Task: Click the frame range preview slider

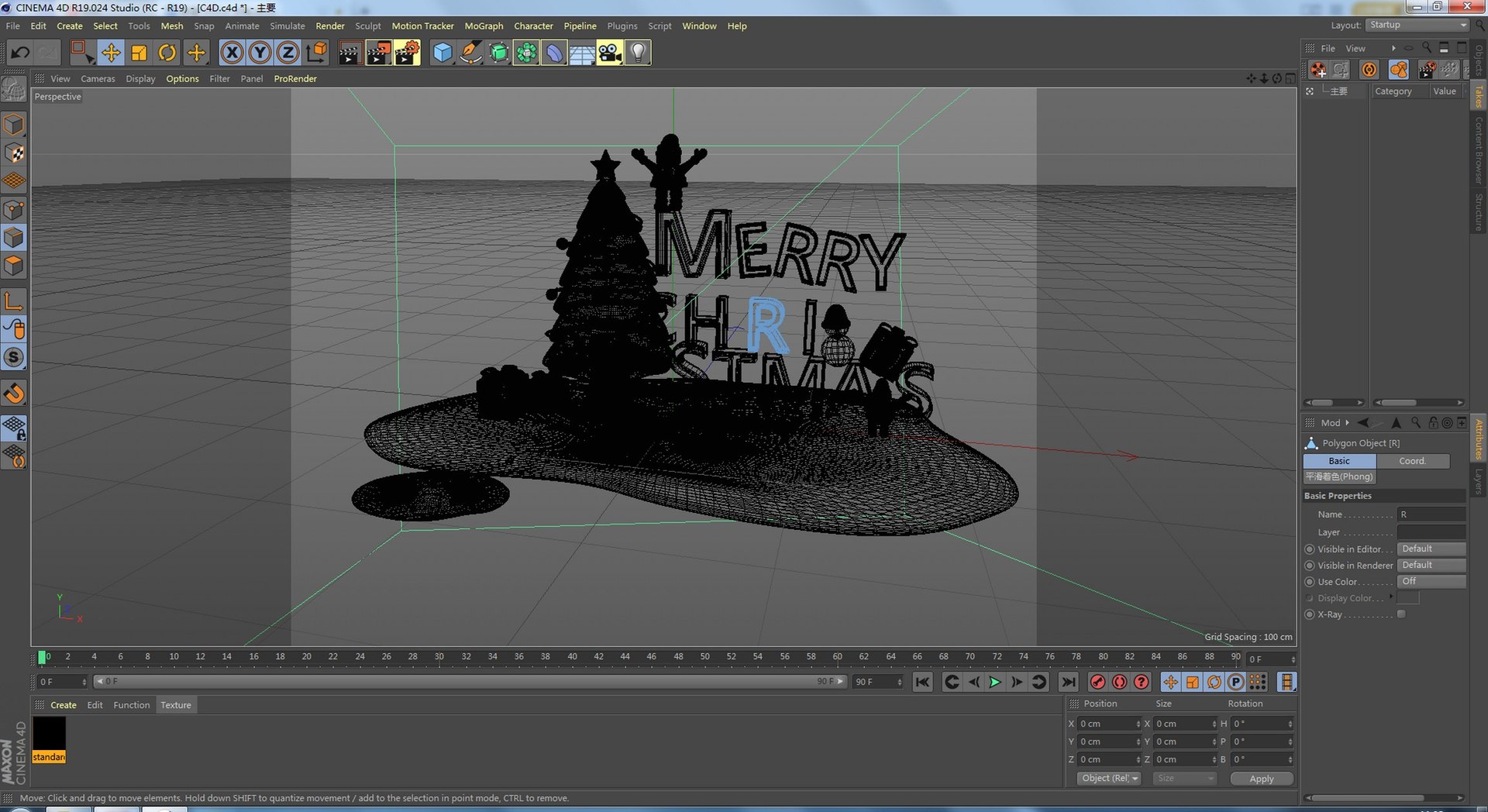Action: (x=470, y=682)
